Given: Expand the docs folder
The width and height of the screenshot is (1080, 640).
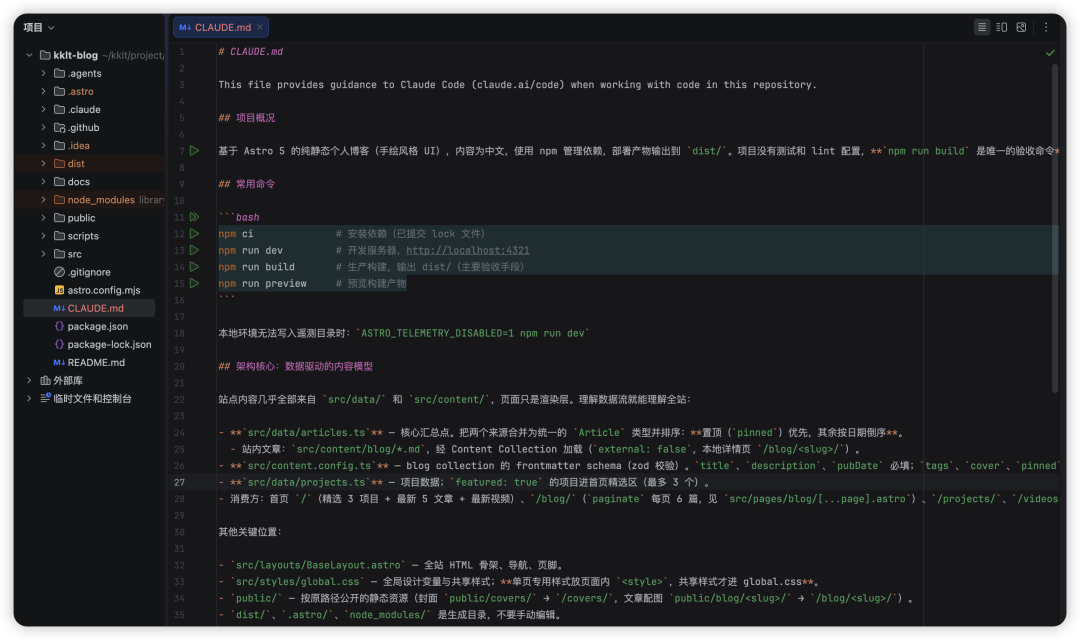Looking at the screenshot, I should [x=43, y=181].
